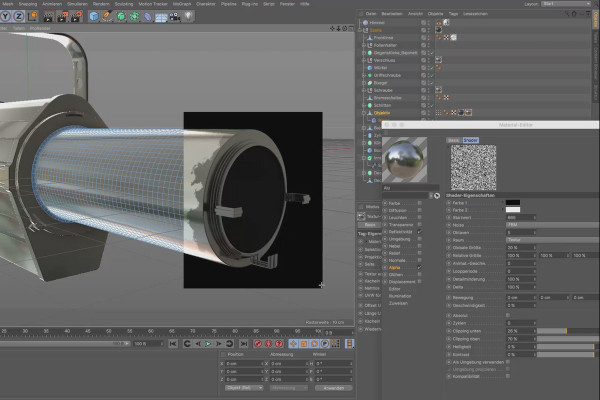Check the Absolut option checkbox
Image resolution: width=600 pixels, height=400 pixels.
508,315
